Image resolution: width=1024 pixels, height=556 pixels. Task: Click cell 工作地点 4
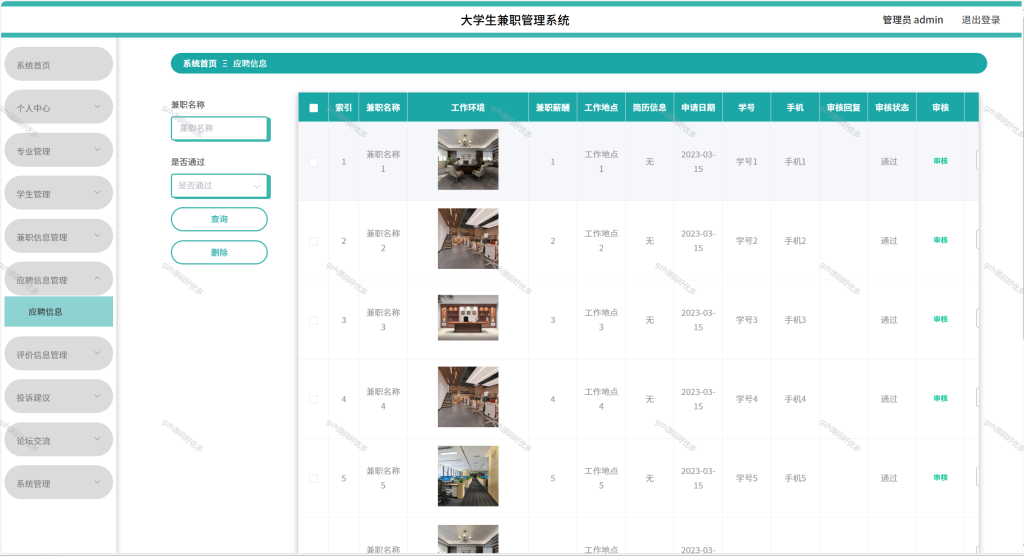coord(601,399)
